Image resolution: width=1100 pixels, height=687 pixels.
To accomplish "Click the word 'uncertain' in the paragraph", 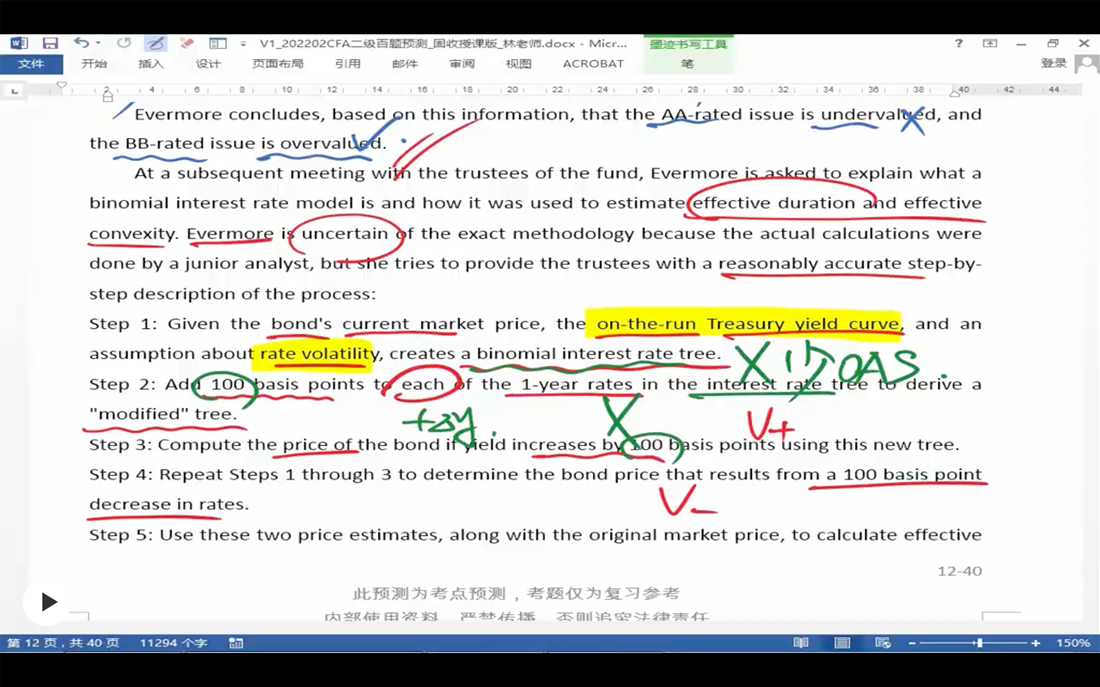I will coord(344,233).
